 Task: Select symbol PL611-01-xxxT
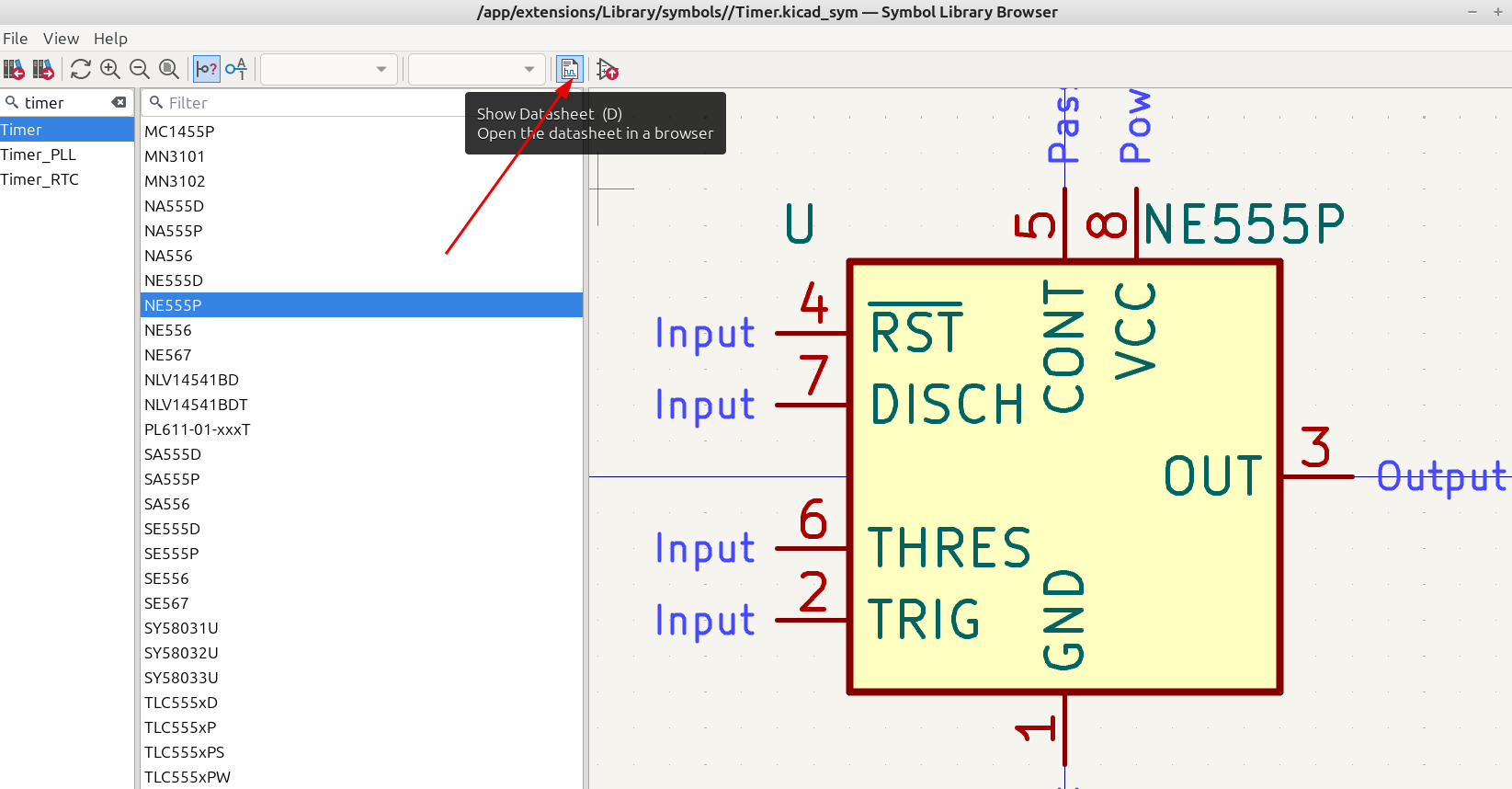pyautogui.click(x=362, y=429)
